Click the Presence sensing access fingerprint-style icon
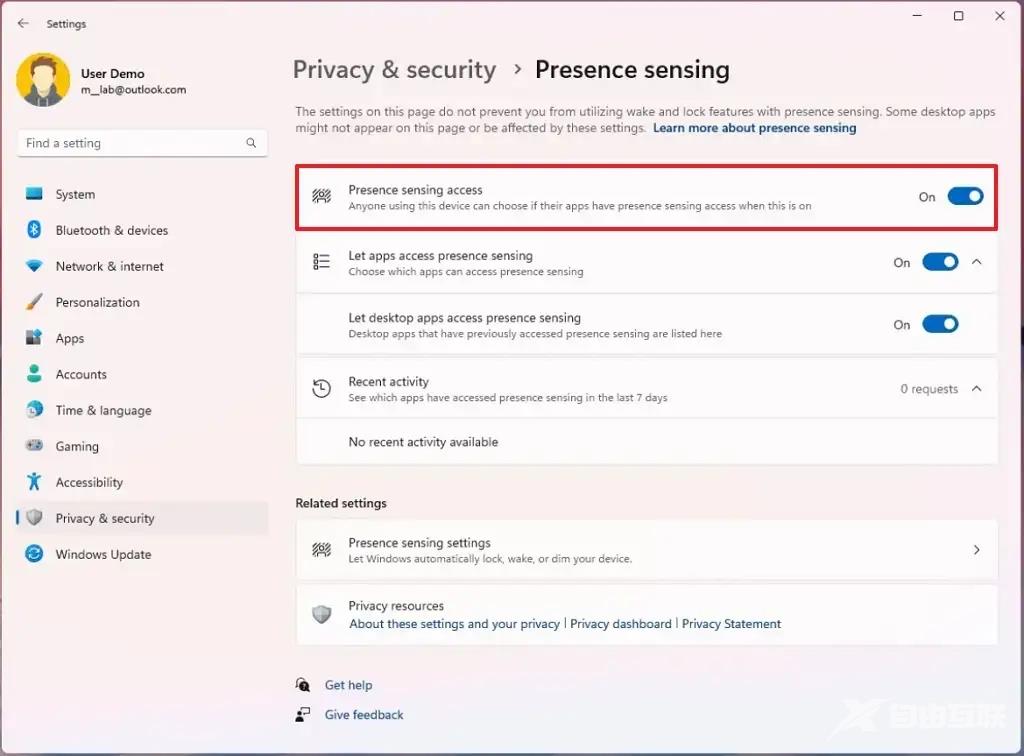Screen dimensions: 1024x756 (x=321, y=196)
